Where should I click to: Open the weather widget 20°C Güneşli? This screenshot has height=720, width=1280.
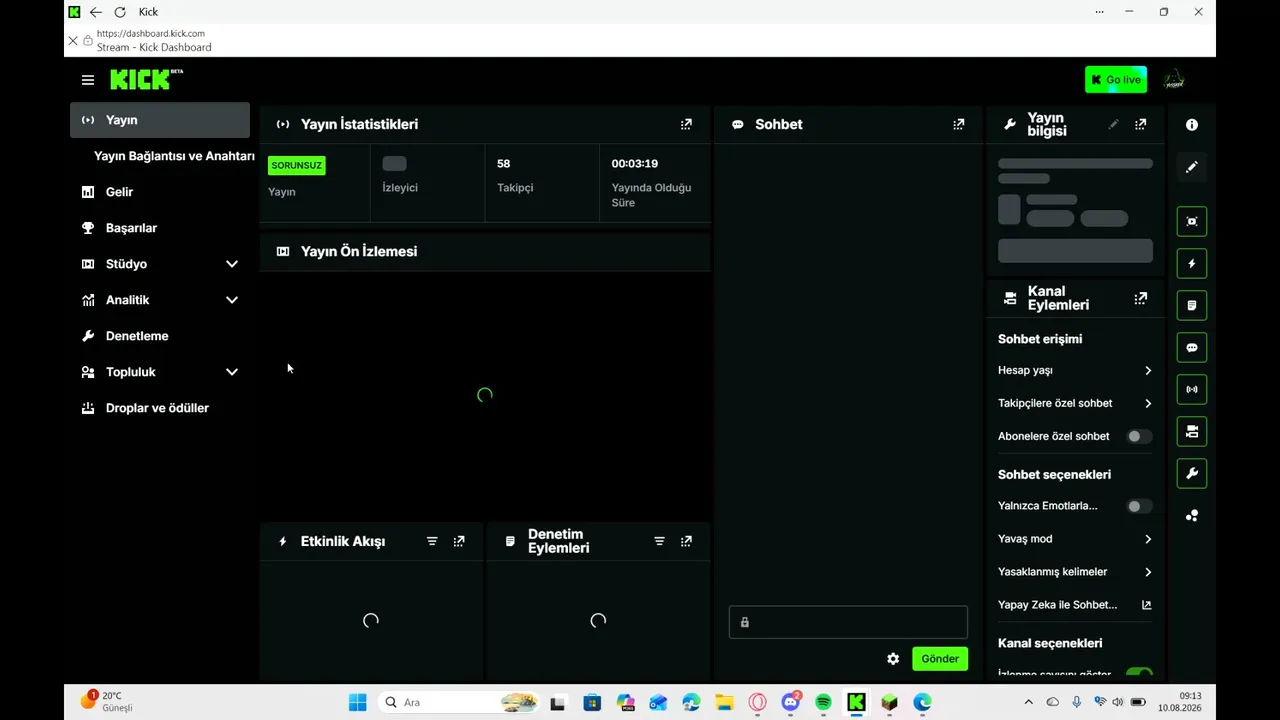108,702
